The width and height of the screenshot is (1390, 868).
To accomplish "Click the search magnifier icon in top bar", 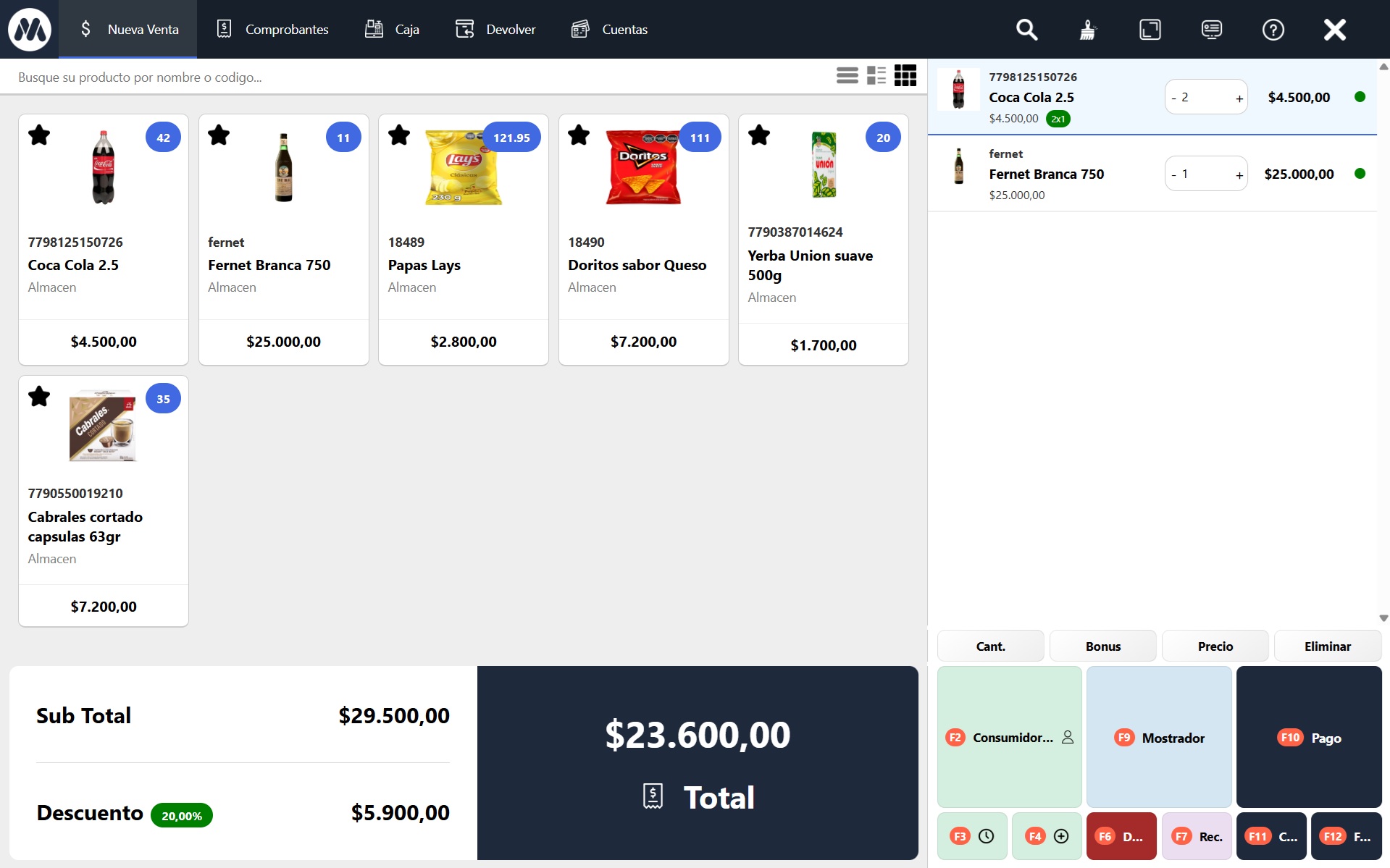I will tap(1026, 30).
